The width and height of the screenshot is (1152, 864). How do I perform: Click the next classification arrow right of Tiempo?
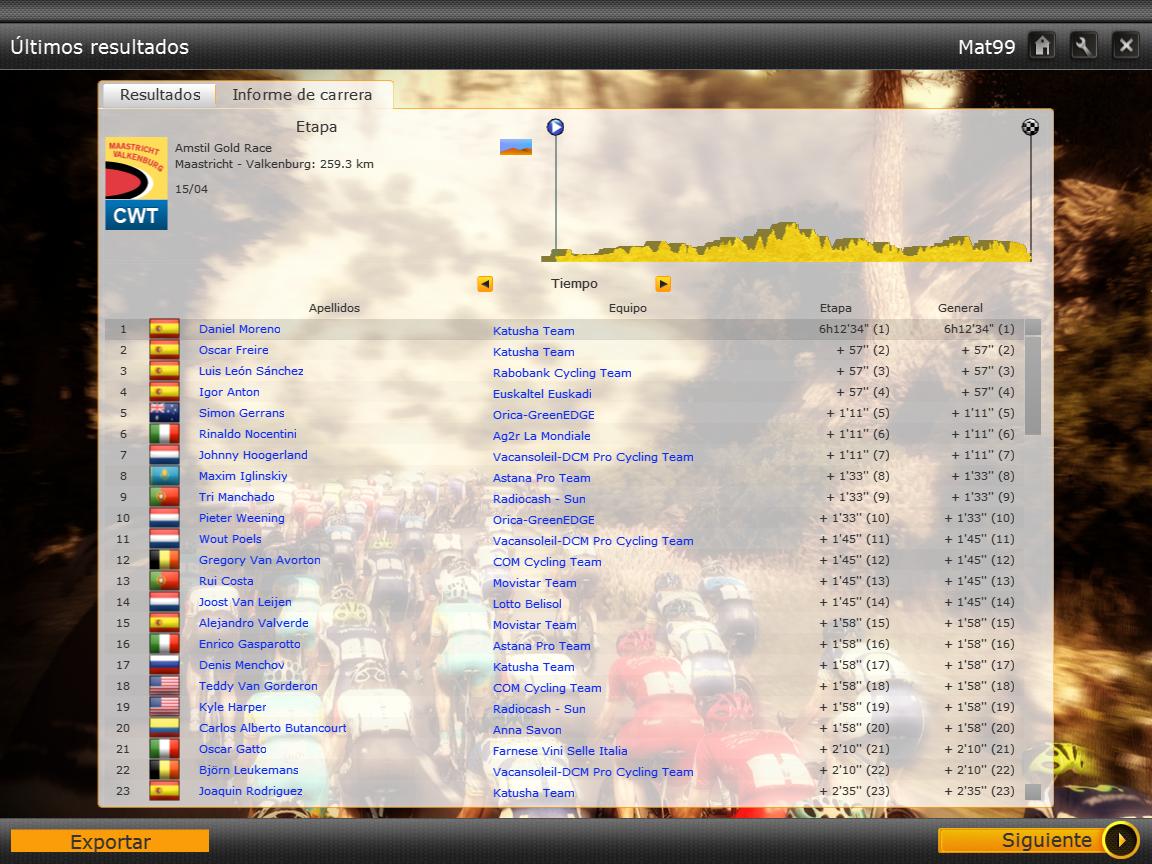pos(663,284)
